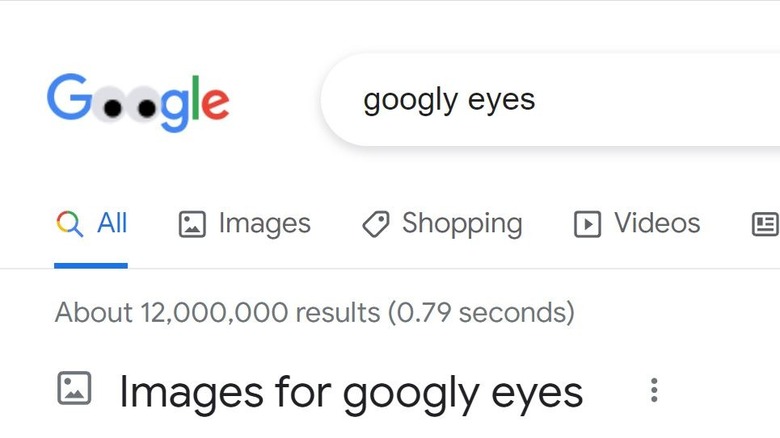Click the left googly eye in the logo

(x=115, y=104)
